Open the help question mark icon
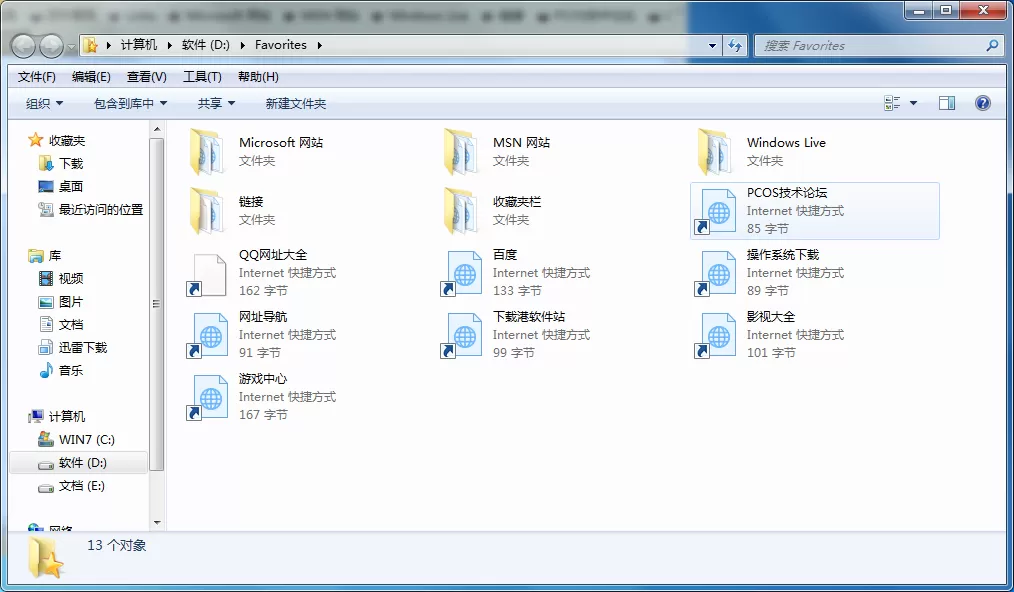The height and width of the screenshot is (592, 1014). [982, 103]
